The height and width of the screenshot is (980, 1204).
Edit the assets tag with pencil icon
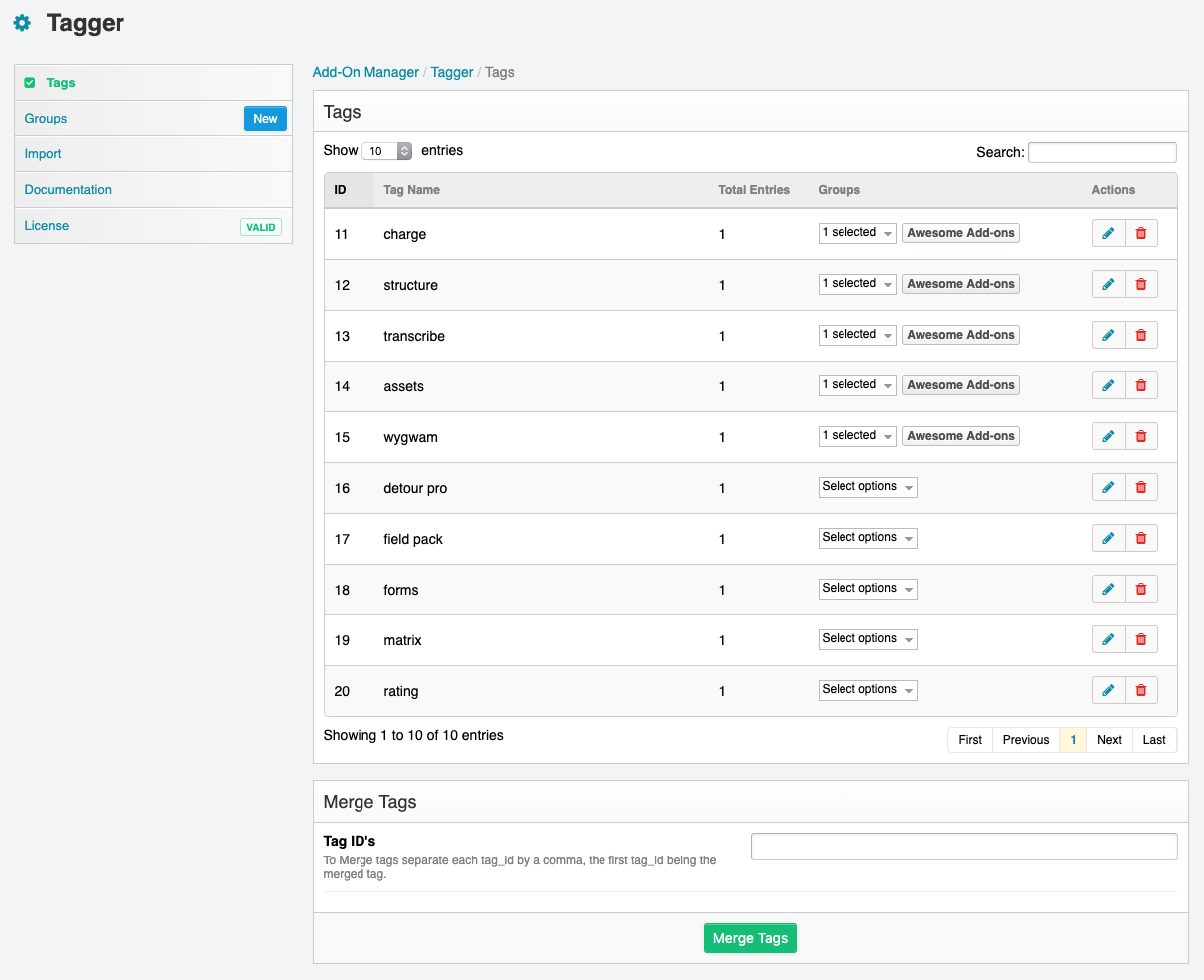[x=1108, y=385]
